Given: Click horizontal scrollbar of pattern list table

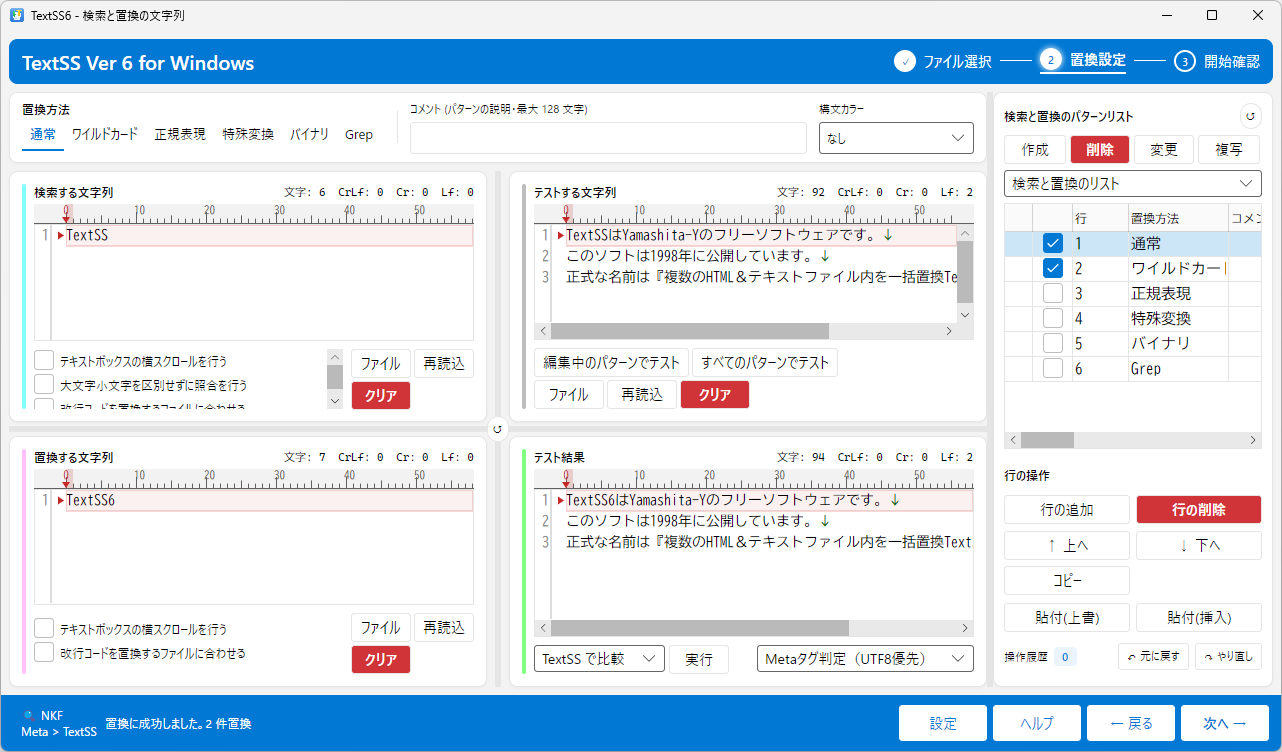Looking at the screenshot, I should (1133, 440).
